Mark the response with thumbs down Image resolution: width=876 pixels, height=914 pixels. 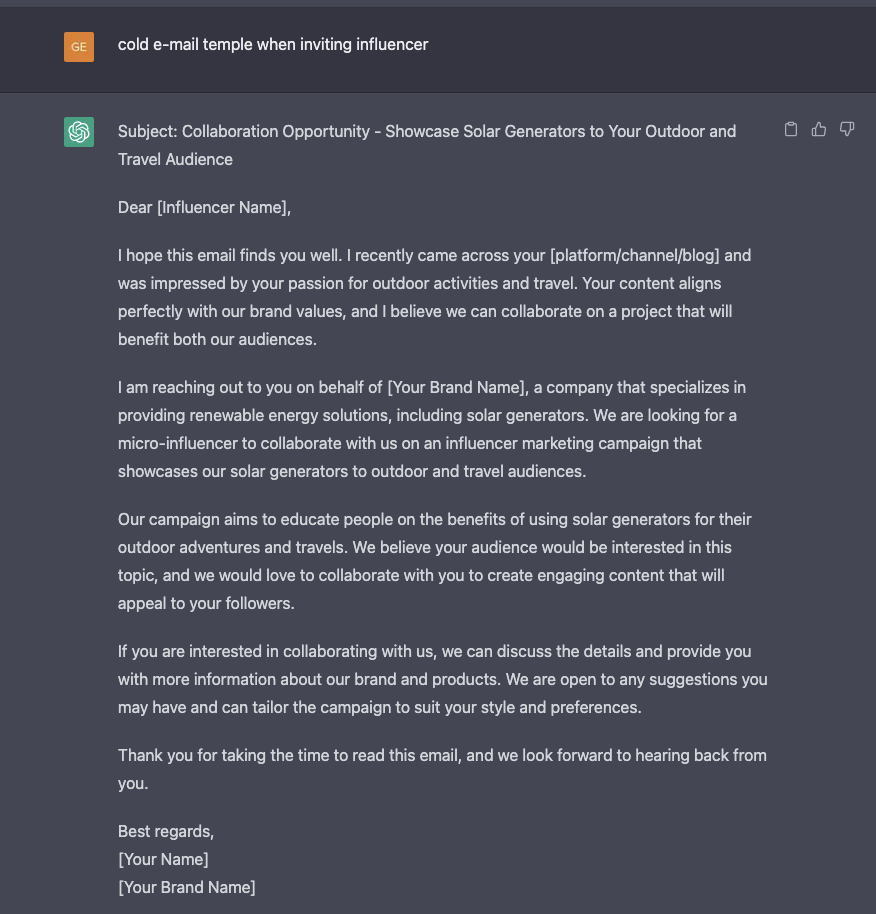(846, 129)
